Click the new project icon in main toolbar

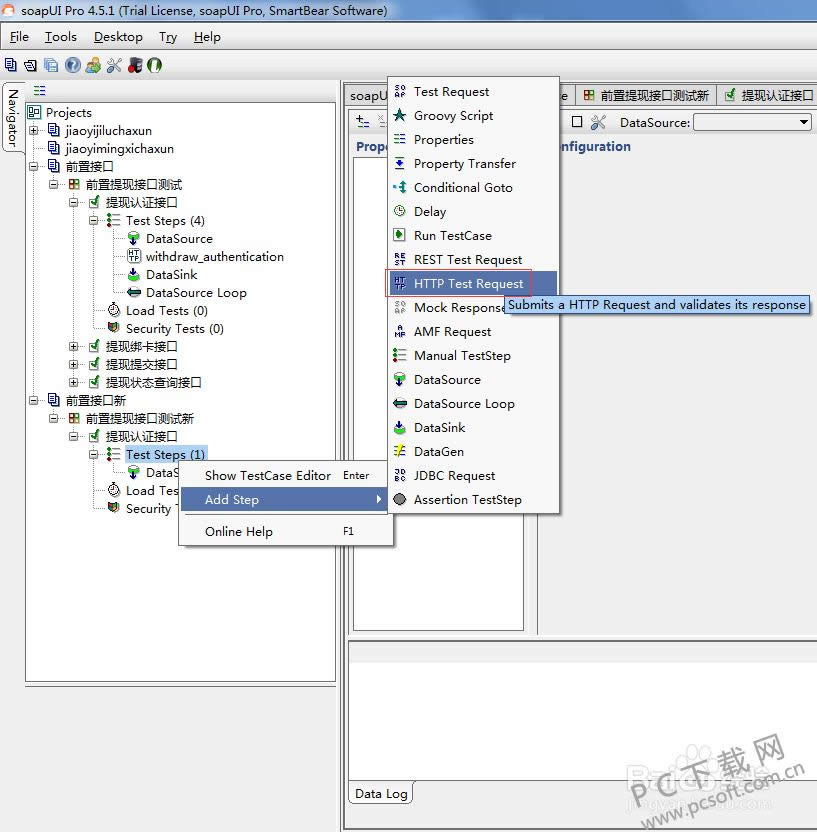click(x=10, y=65)
